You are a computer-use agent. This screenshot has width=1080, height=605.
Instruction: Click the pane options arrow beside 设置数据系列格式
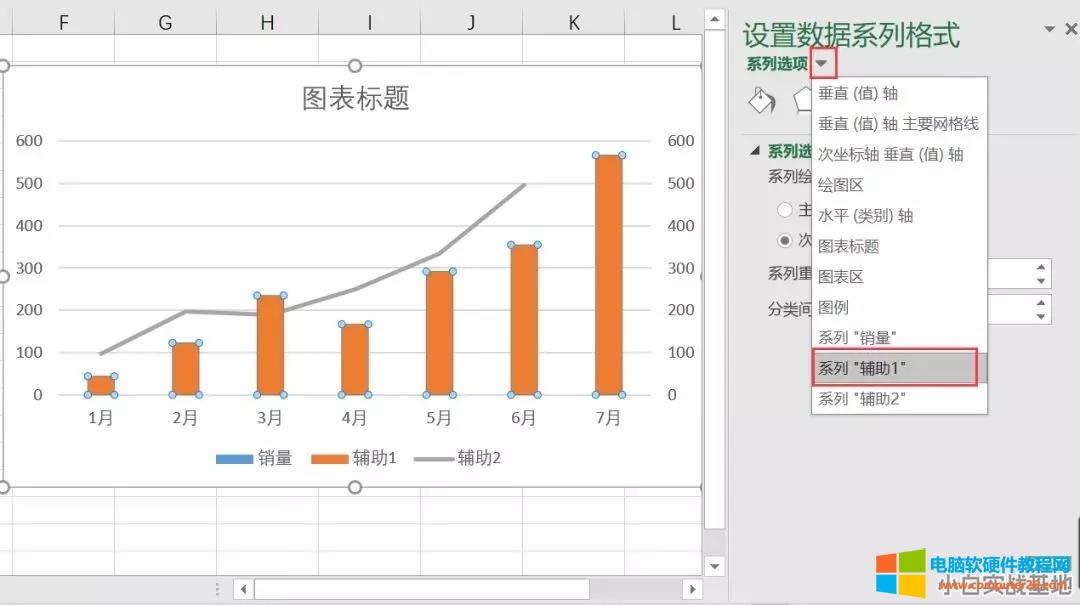click(1046, 28)
